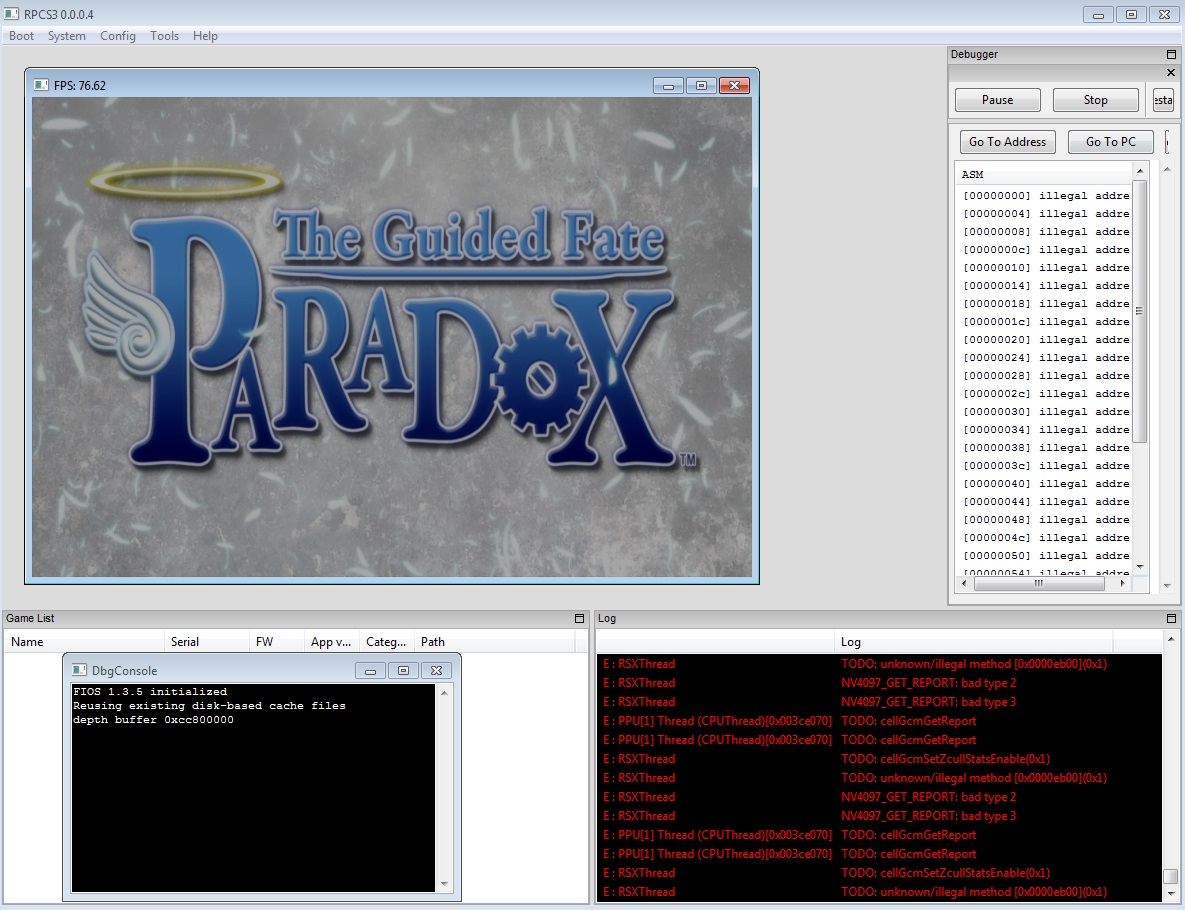This screenshot has width=1185, height=910.
Task: Maximize the DbgConsole window
Action: (404, 670)
